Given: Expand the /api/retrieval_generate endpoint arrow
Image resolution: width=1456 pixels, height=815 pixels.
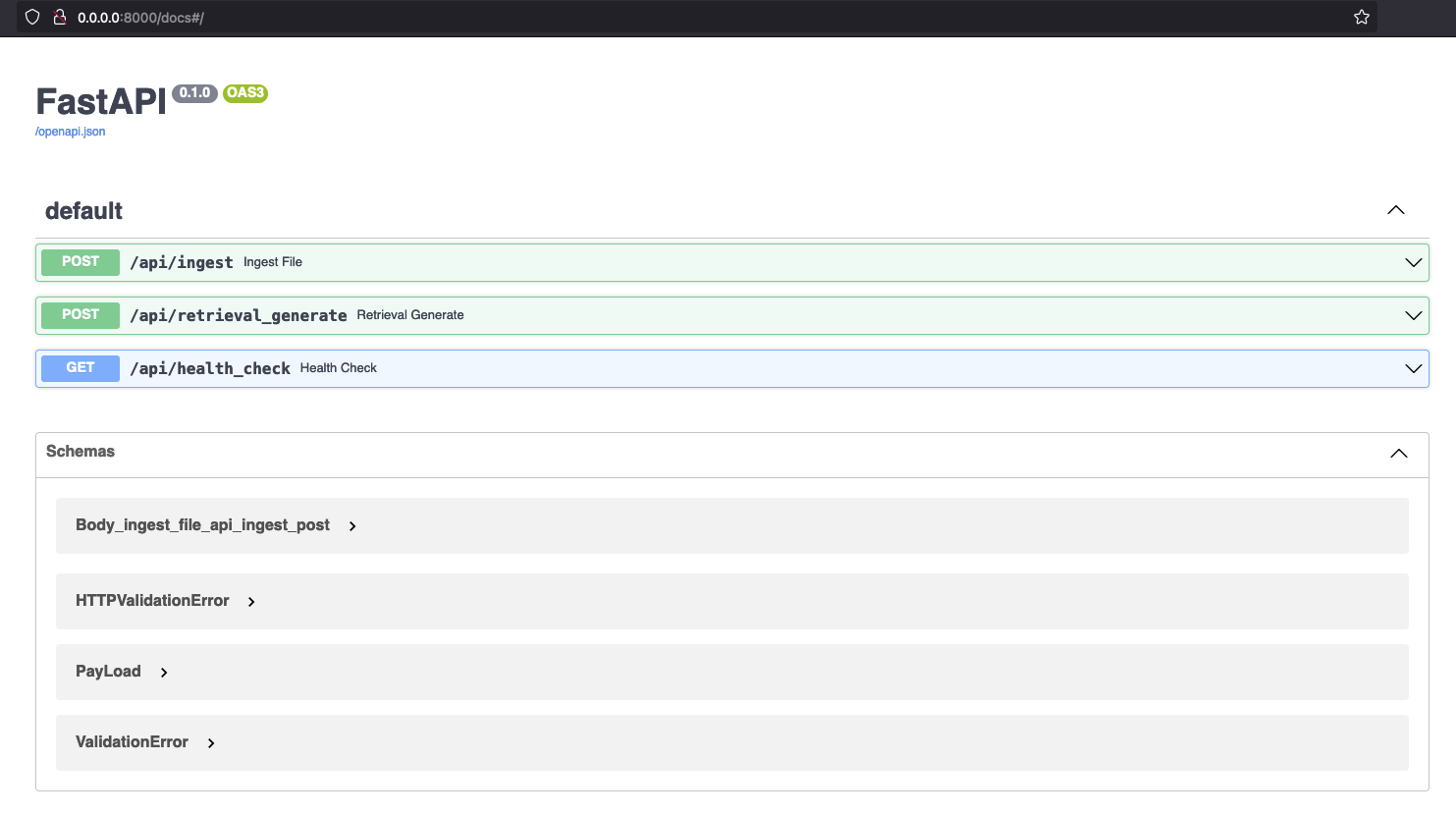Looking at the screenshot, I should (1414, 315).
